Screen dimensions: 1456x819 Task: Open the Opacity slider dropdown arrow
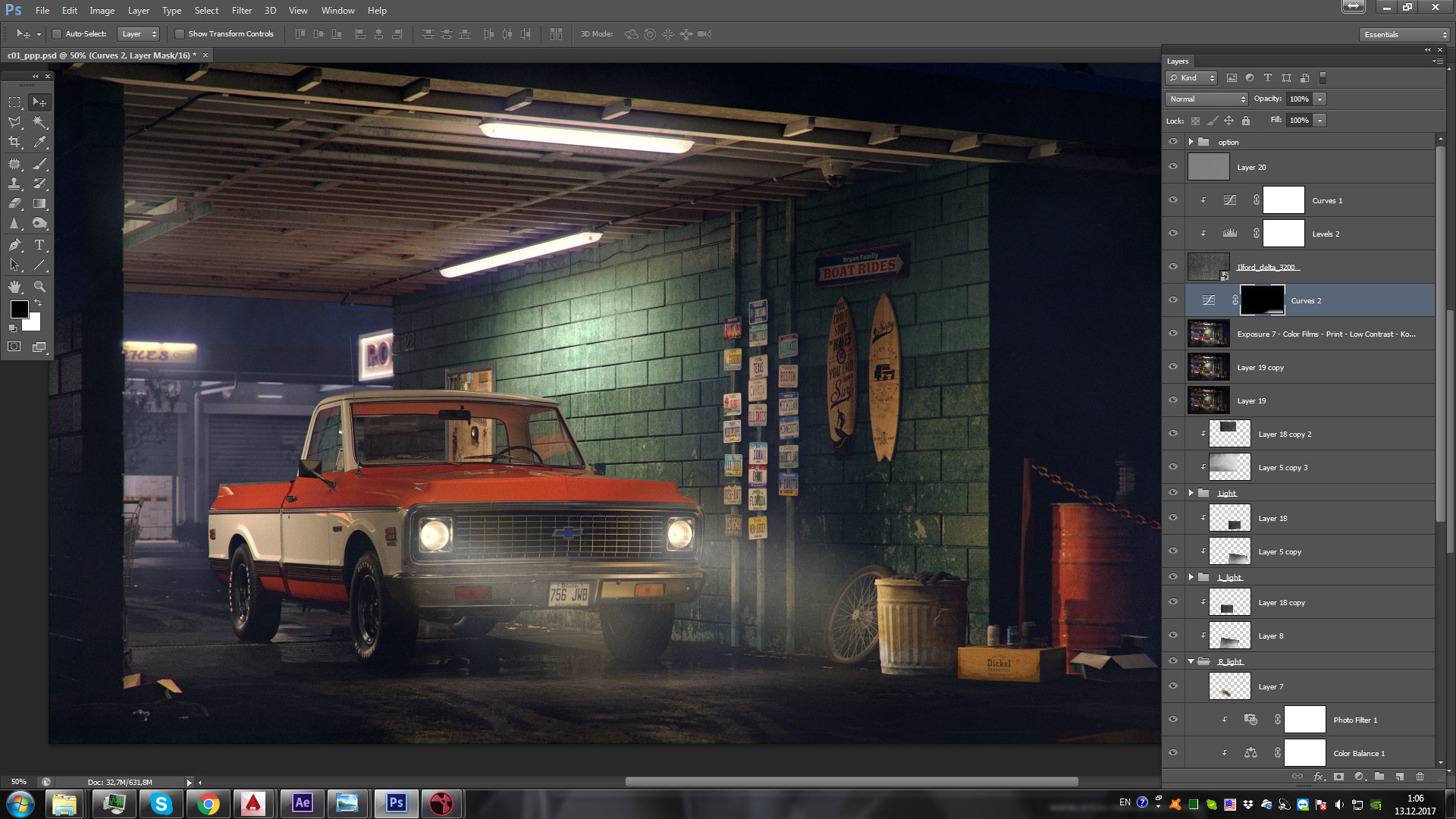(x=1320, y=99)
